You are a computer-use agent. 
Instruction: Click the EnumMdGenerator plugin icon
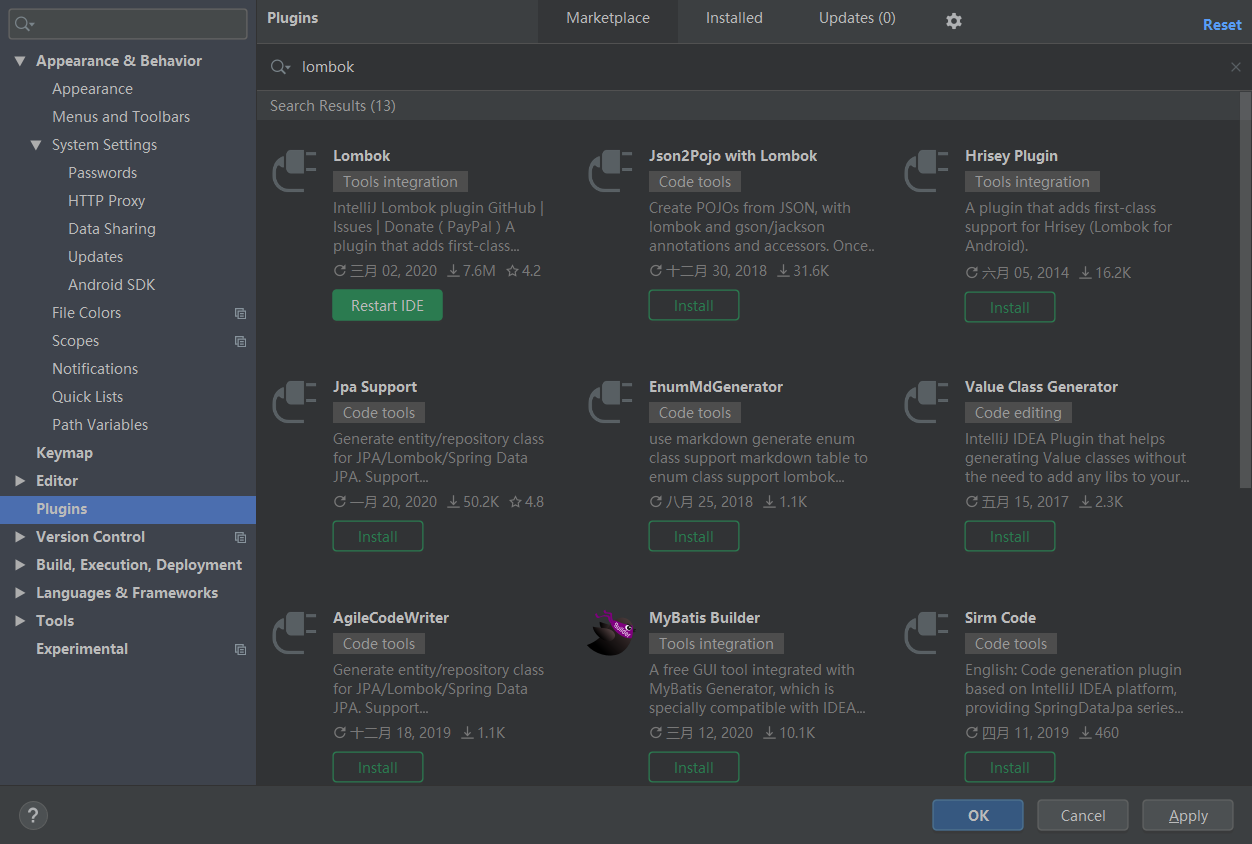pyautogui.click(x=610, y=401)
